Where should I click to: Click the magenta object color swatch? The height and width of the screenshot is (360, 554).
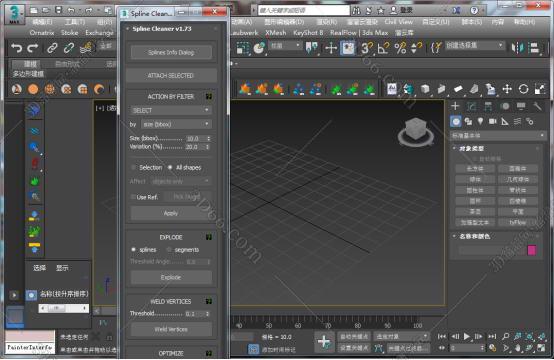(532, 250)
